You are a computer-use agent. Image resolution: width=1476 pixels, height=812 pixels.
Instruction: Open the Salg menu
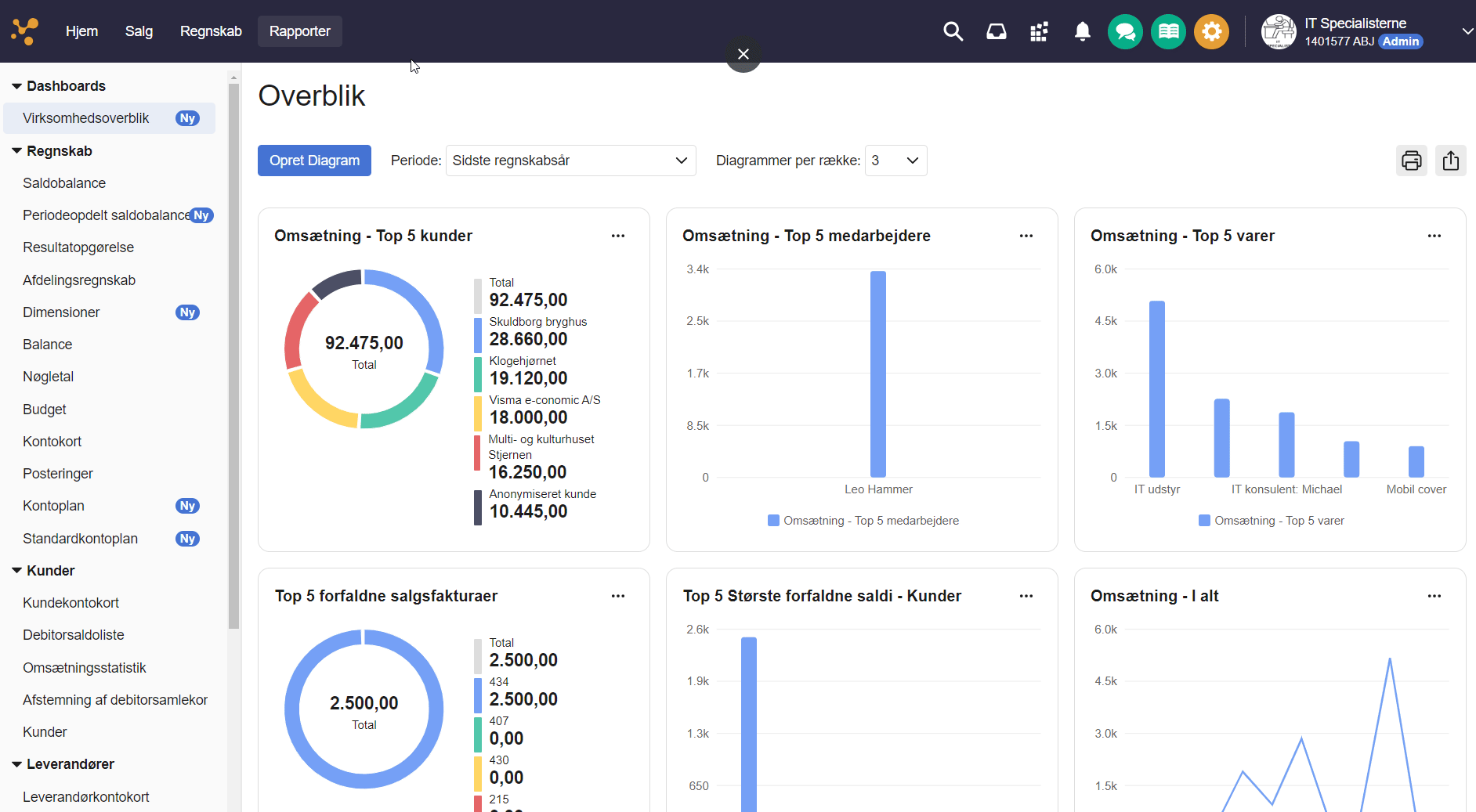point(139,31)
